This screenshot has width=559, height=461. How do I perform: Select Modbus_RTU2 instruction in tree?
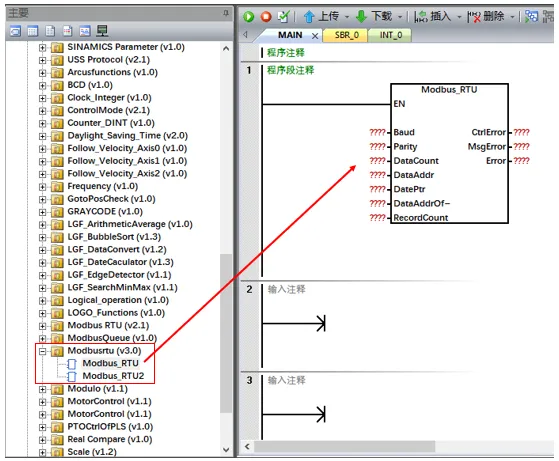click(x=113, y=376)
